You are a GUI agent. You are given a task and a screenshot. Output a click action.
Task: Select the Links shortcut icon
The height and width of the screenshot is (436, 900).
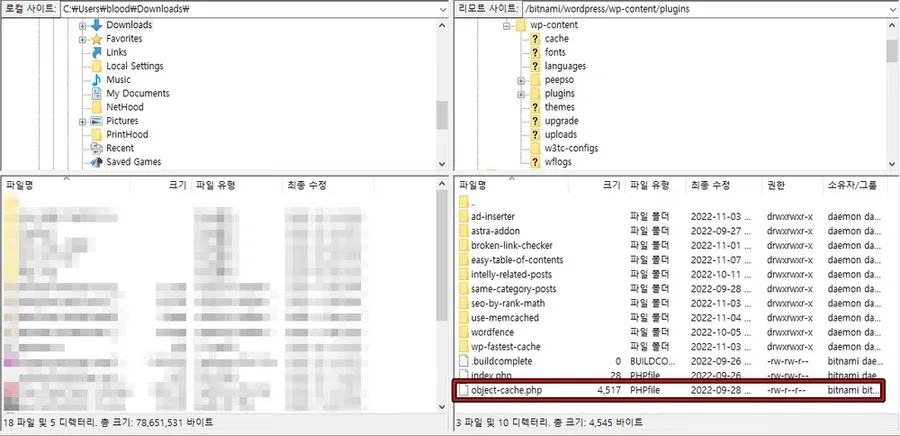[96, 52]
